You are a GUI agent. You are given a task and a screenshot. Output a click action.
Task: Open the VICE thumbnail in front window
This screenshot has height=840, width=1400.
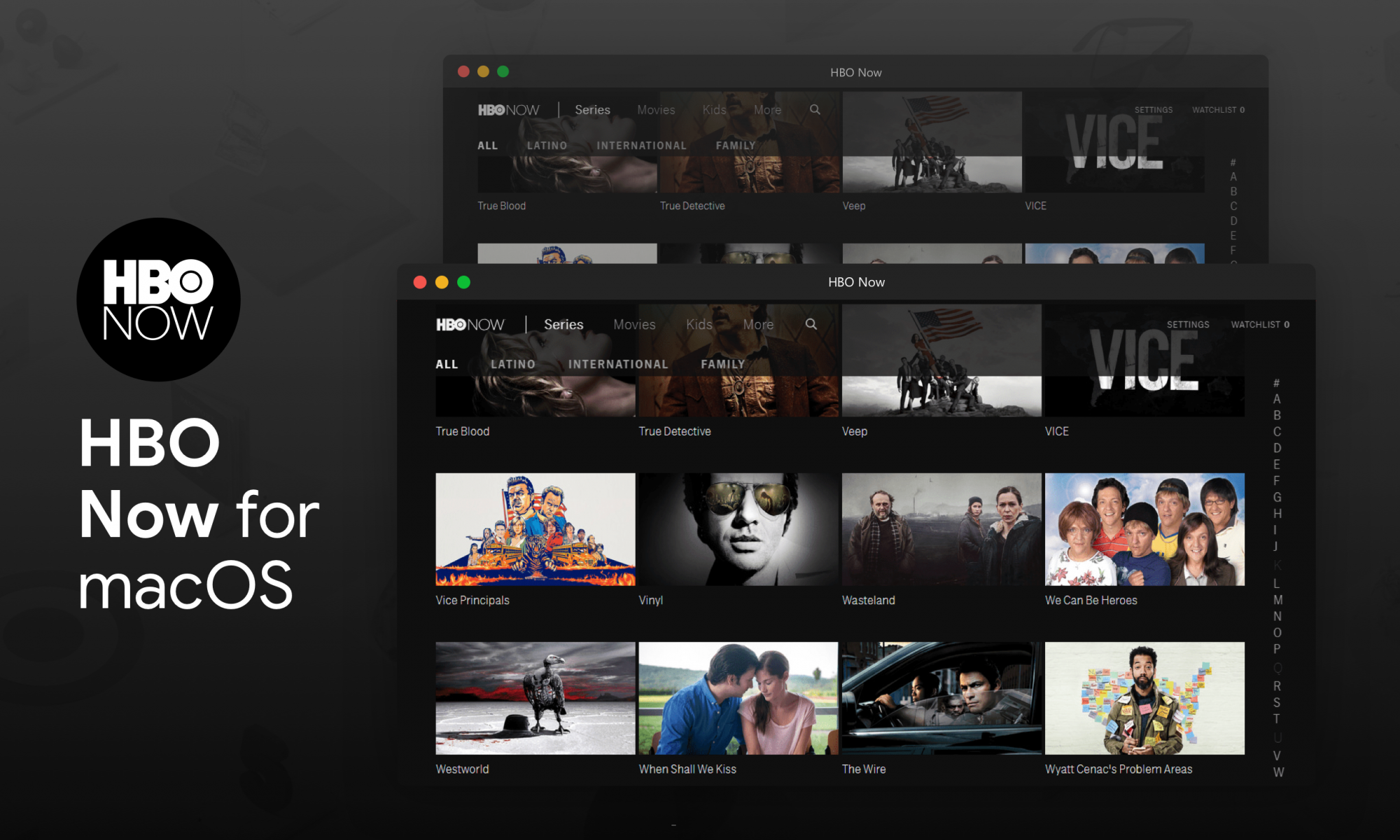click(x=1144, y=360)
